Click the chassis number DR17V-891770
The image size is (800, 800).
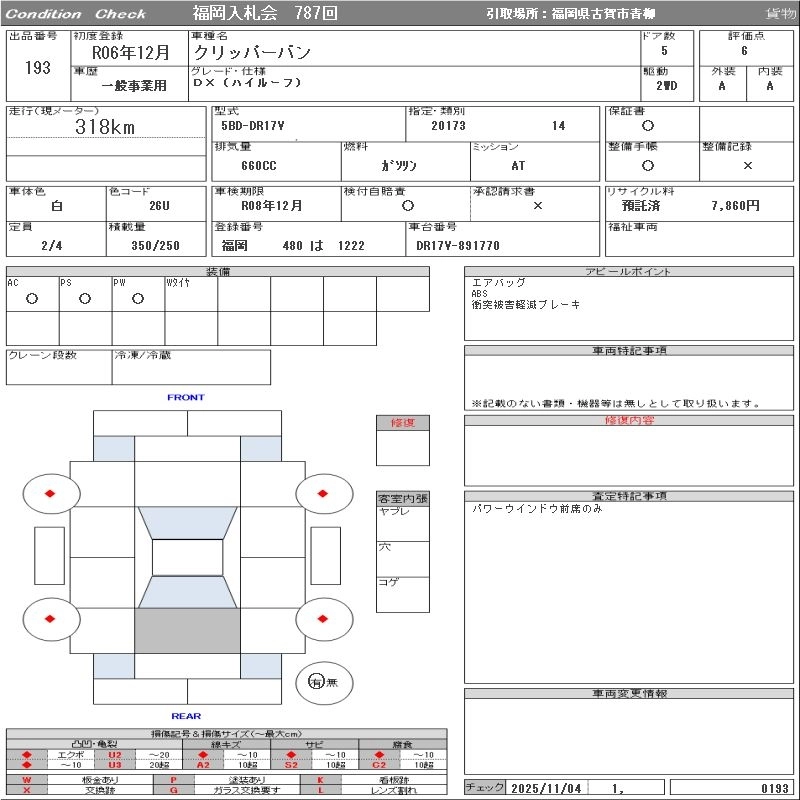point(458,245)
